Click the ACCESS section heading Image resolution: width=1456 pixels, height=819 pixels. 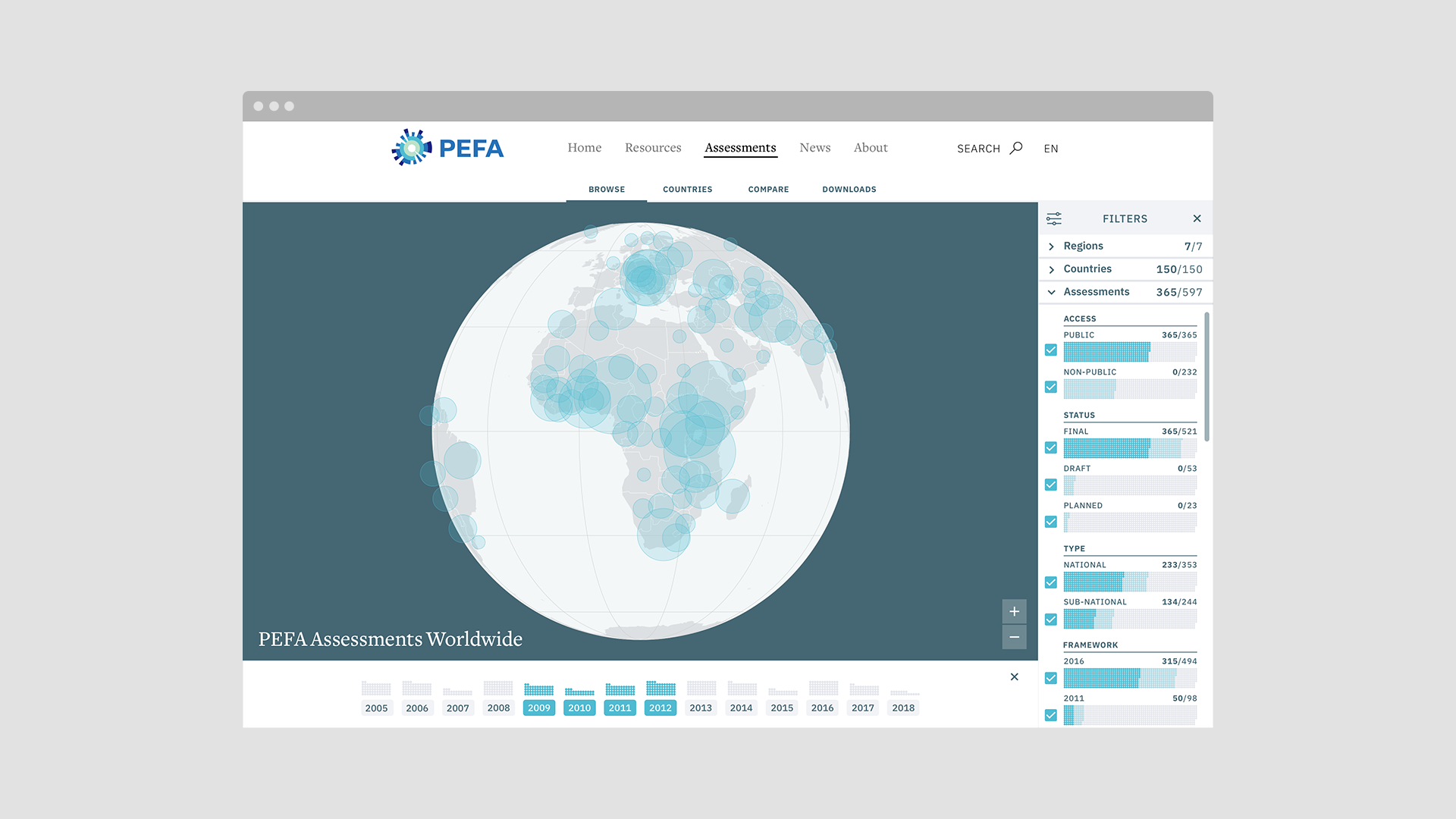1080,319
